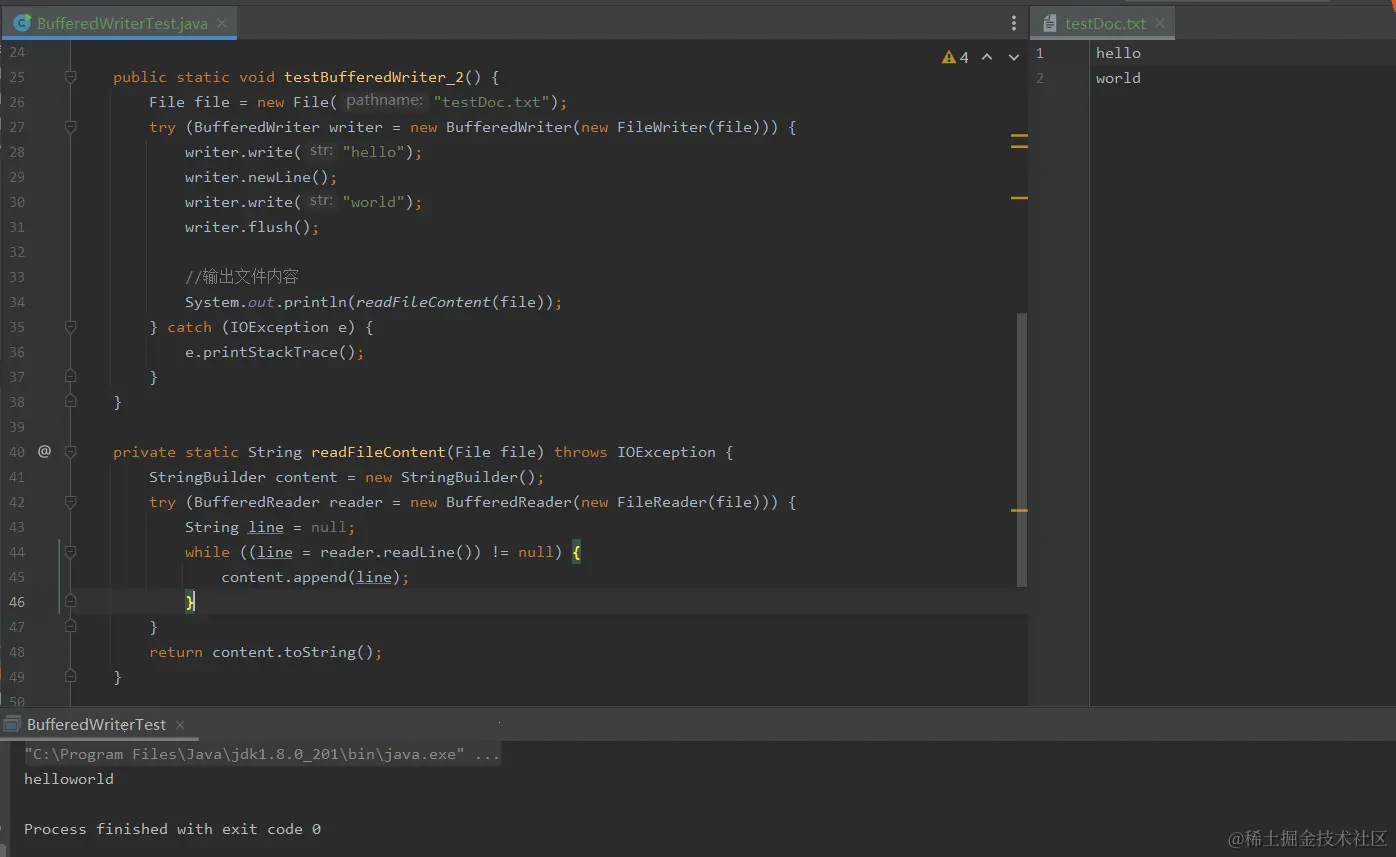Collapse readFileContent method at line 40
1396x857 pixels.
70,452
